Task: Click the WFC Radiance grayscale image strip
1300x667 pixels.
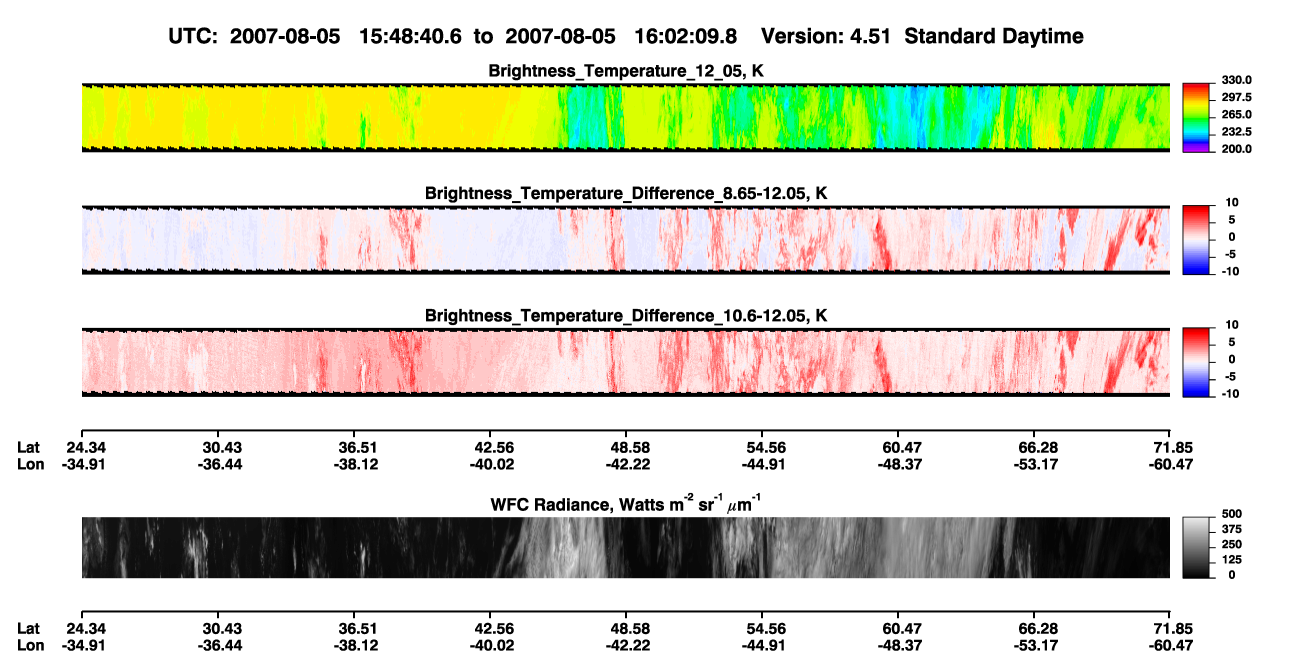Action: click(626, 548)
